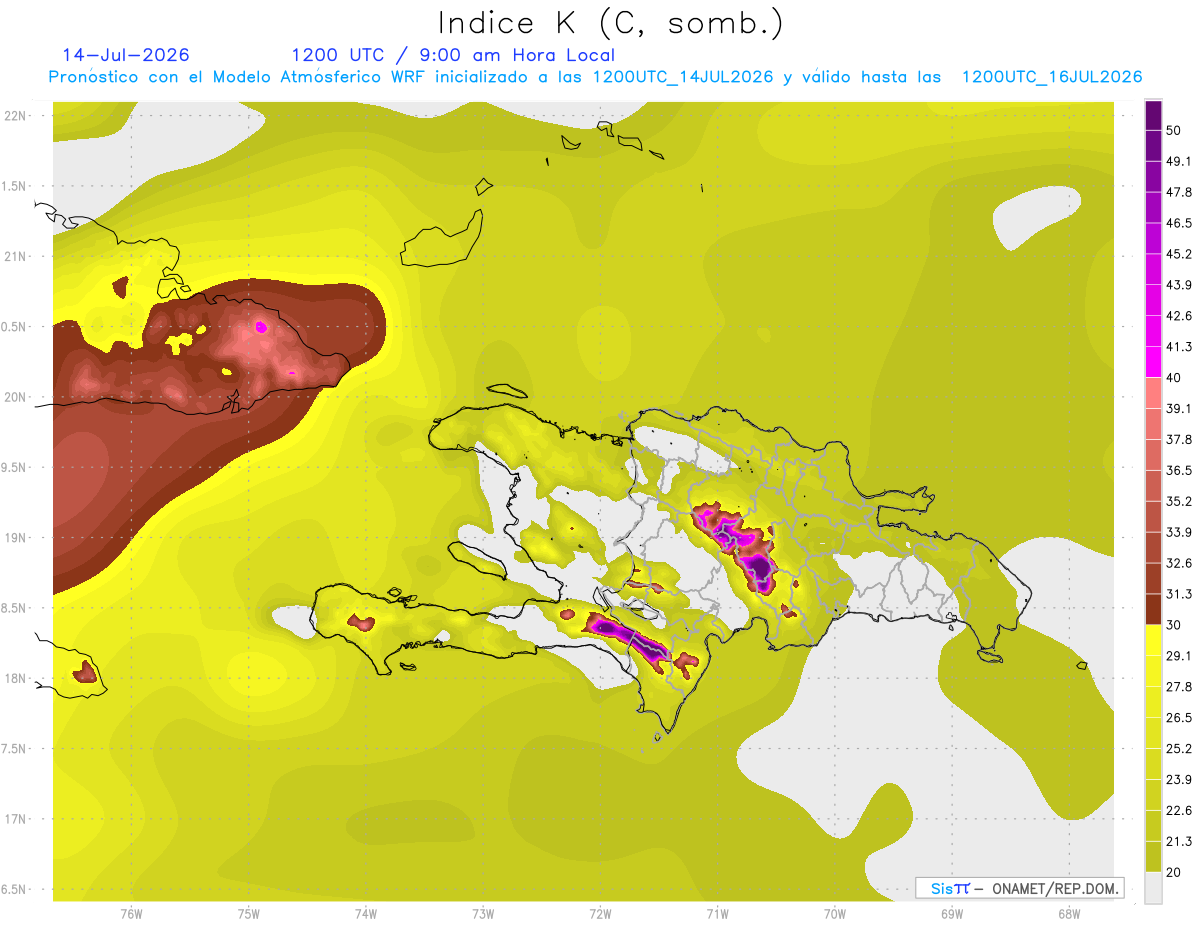
Task: Click the legend value '39.1'
Action: coord(1178,408)
